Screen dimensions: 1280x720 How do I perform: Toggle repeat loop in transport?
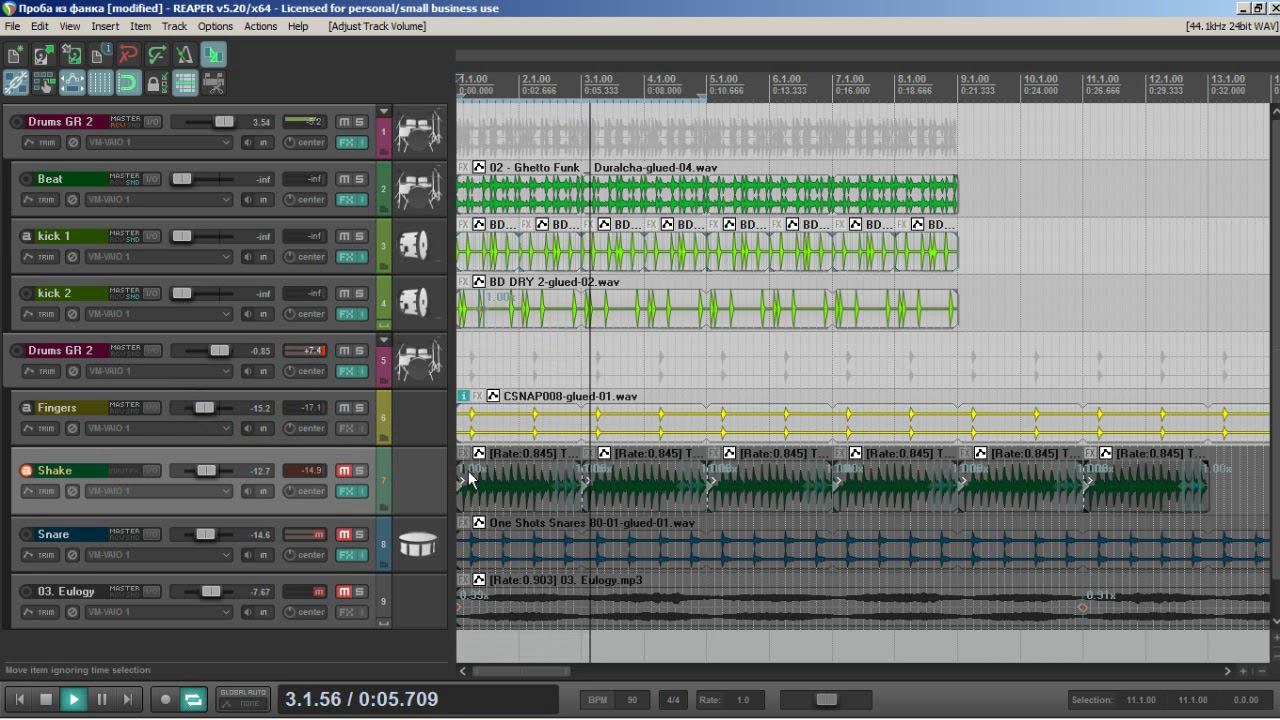point(193,699)
